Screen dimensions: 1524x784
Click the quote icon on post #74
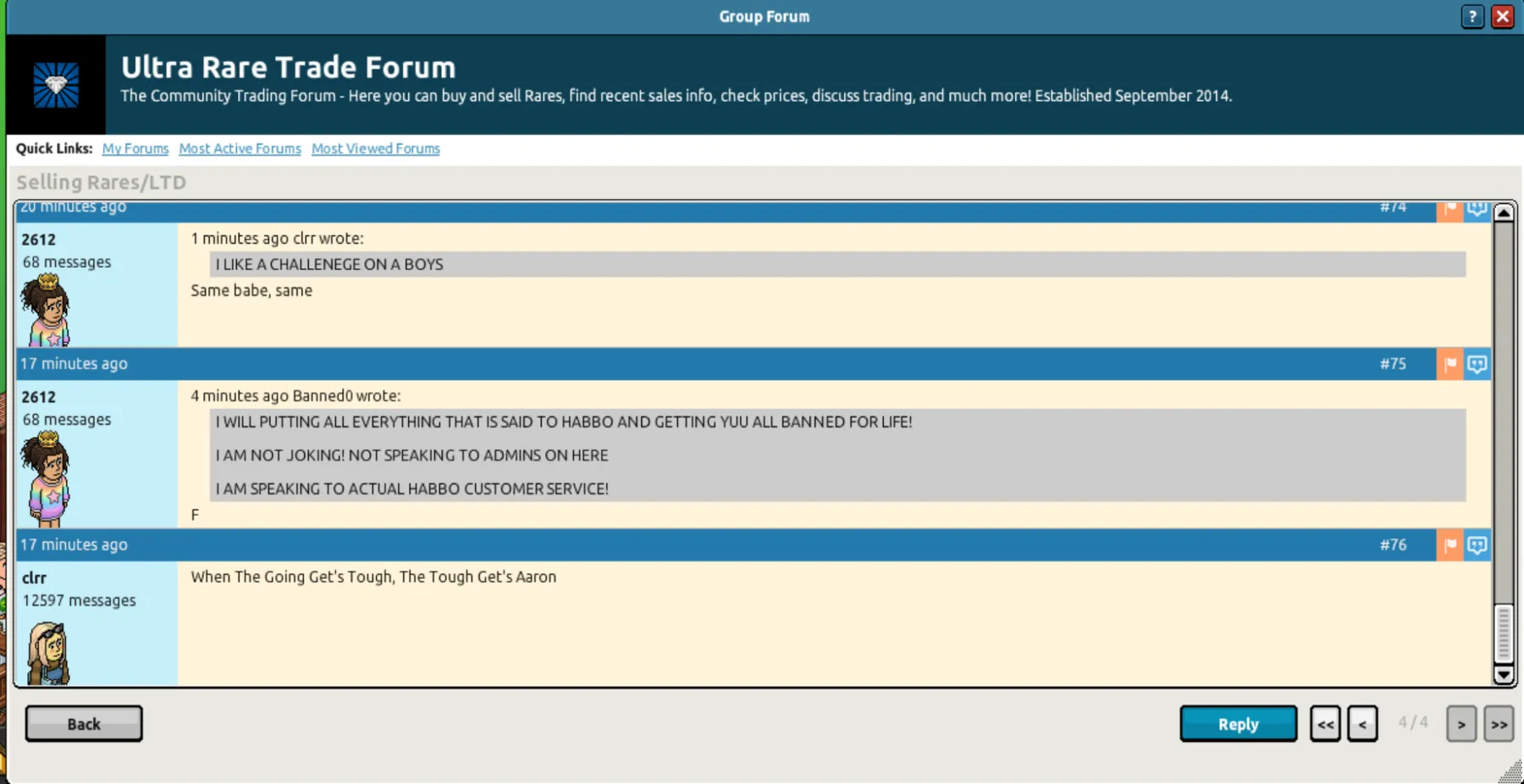(1477, 210)
